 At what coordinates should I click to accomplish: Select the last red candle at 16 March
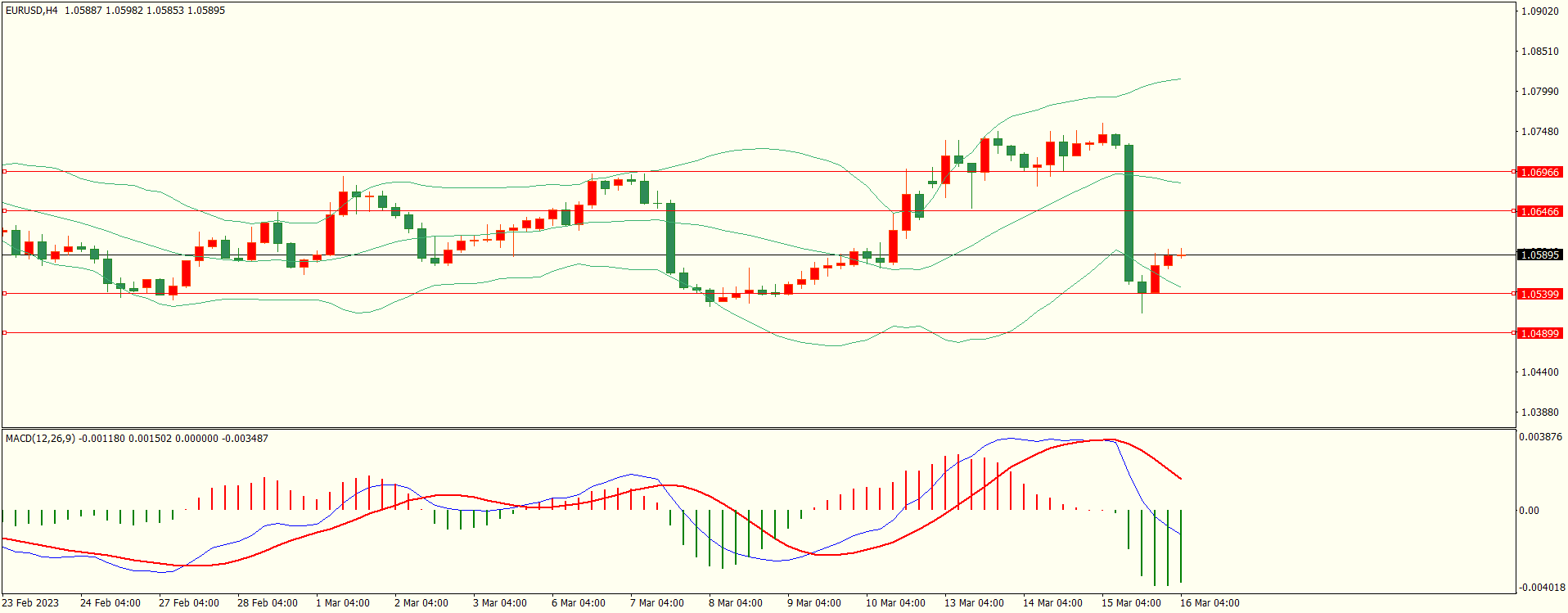click(1182, 255)
